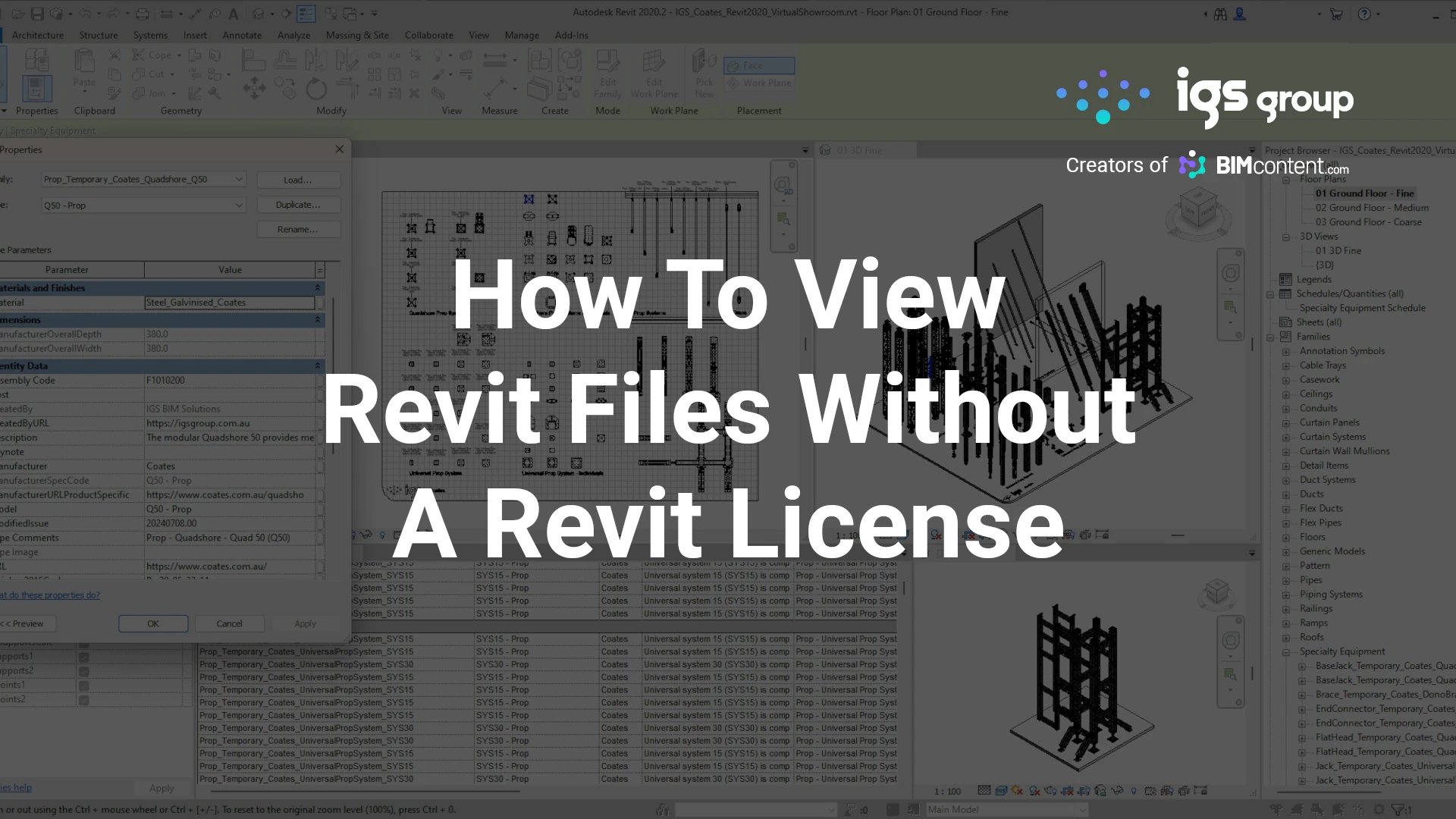
Task: Collapse the 3D Views node in Project Browser
Action: (1286, 237)
